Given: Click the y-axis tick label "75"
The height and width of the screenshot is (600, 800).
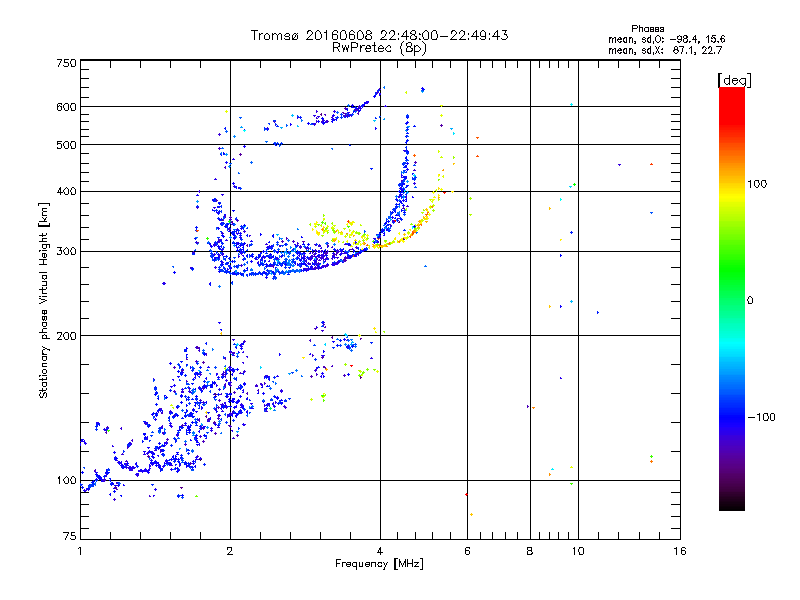Looking at the screenshot, I should (70, 536).
